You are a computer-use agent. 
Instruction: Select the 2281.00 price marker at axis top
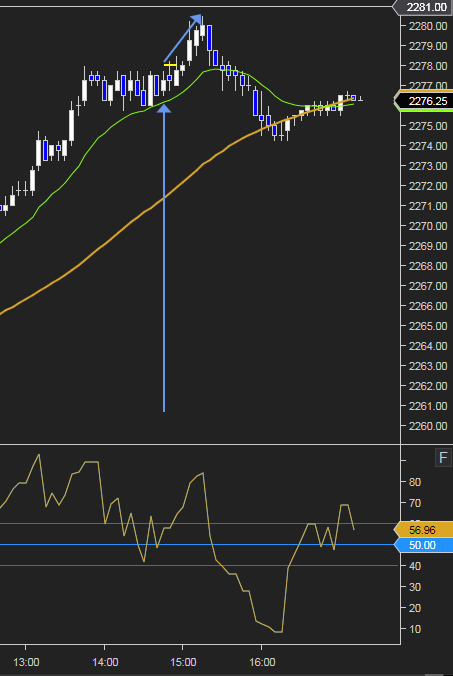coord(423,7)
